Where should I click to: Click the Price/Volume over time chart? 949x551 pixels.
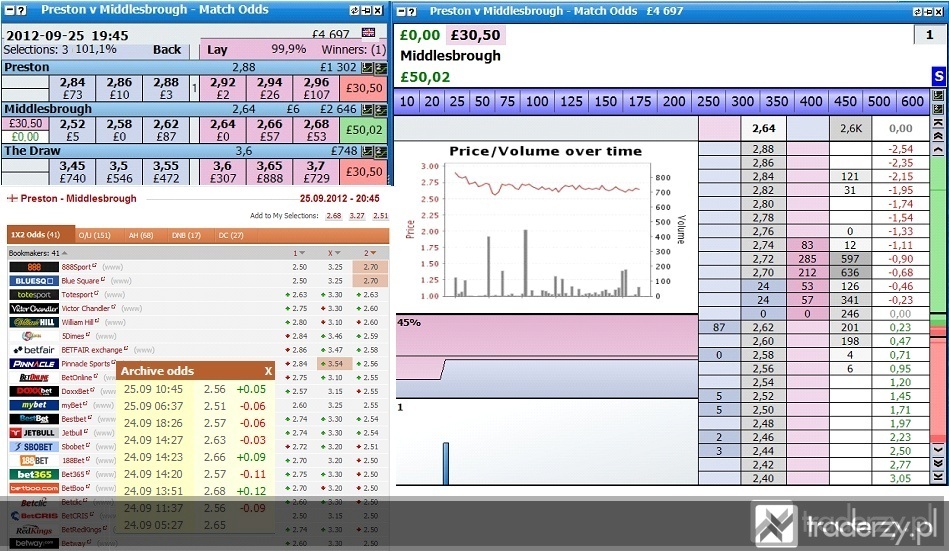pos(546,227)
